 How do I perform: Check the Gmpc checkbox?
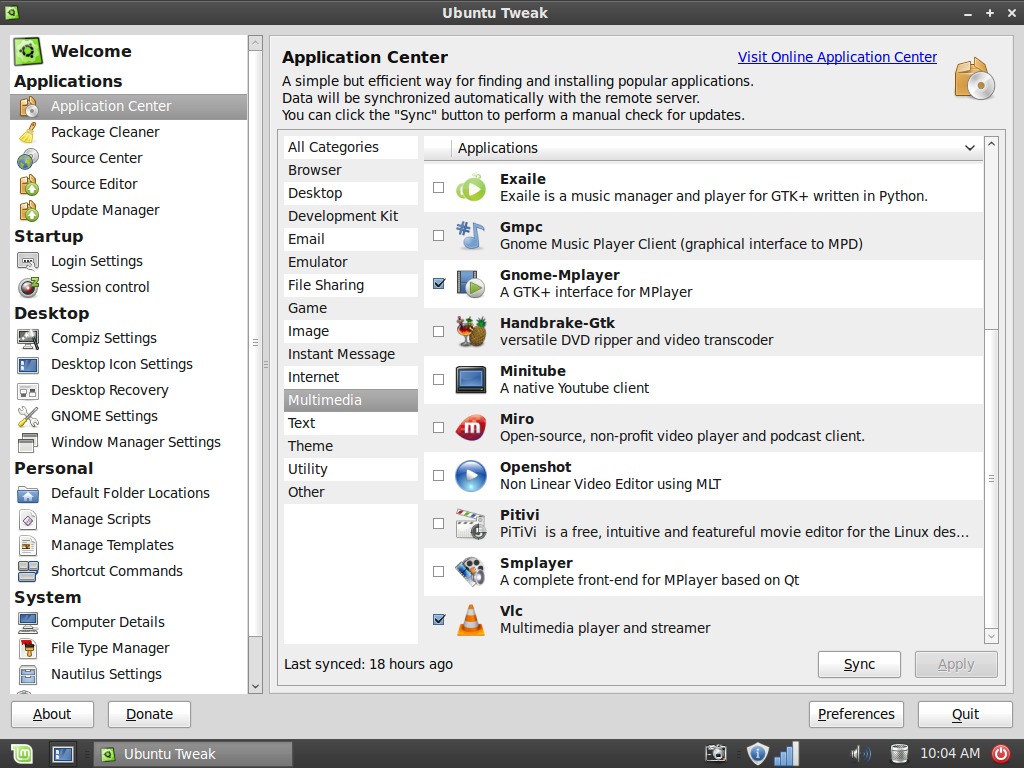[x=439, y=236]
